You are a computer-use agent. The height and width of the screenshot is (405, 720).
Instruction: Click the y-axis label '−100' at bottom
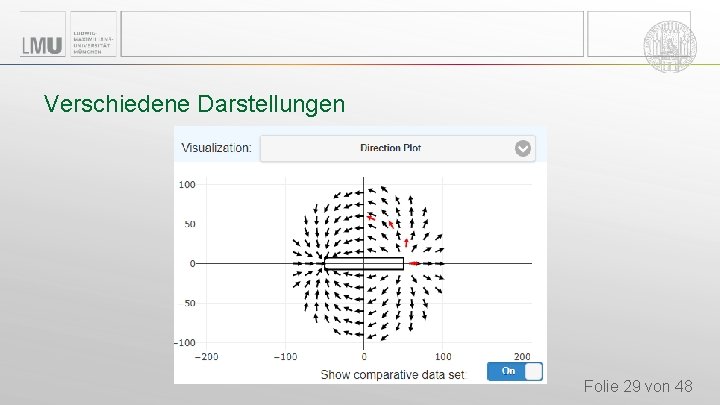coord(185,343)
